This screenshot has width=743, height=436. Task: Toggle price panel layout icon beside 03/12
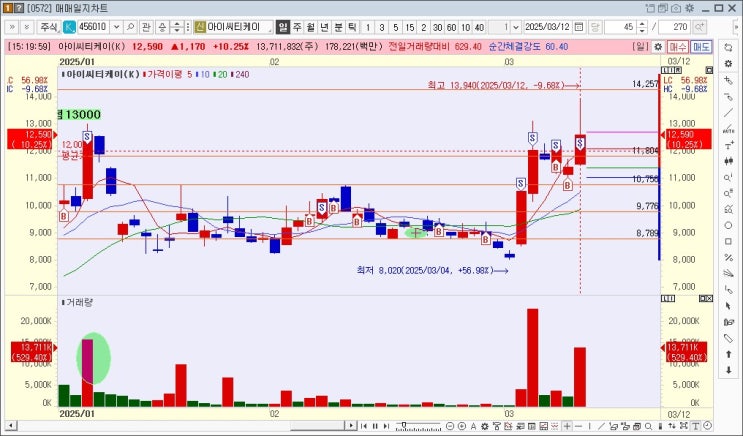[709, 70]
